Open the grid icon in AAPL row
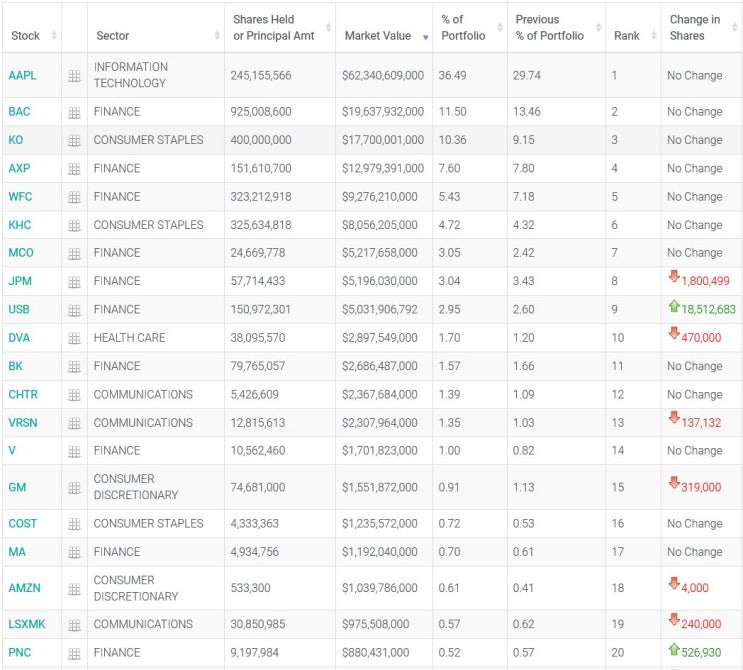This screenshot has height=670, width=743. (x=74, y=76)
